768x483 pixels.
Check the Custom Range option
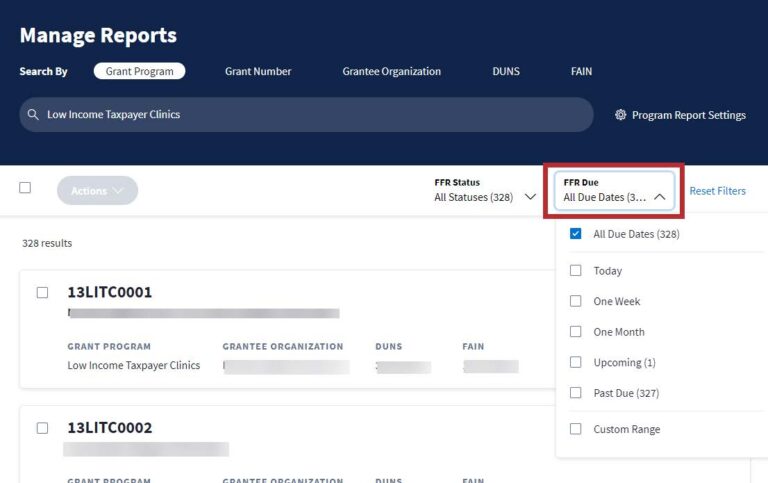pyautogui.click(x=575, y=429)
